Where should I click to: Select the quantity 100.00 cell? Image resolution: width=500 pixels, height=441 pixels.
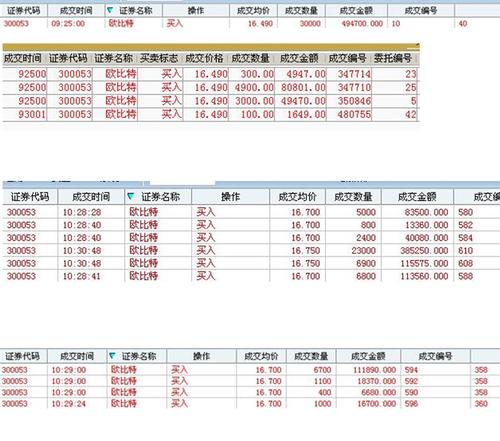click(257, 115)
